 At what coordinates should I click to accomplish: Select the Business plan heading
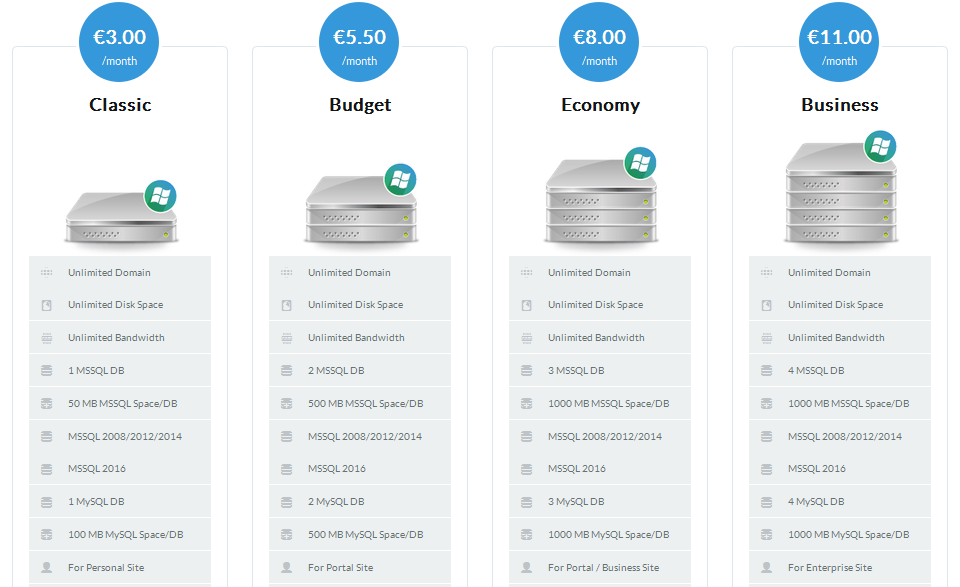click(x=840, y=105)
